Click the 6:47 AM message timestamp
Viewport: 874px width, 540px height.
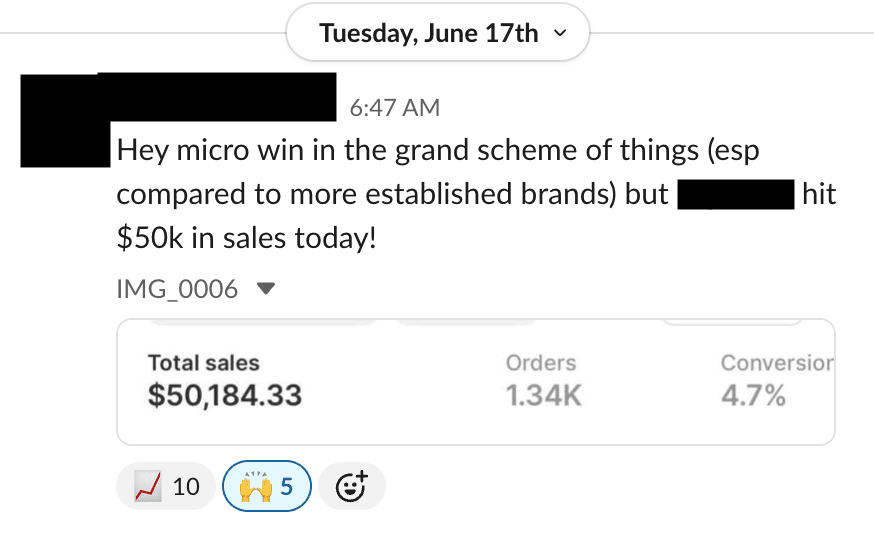coord(394,107)
